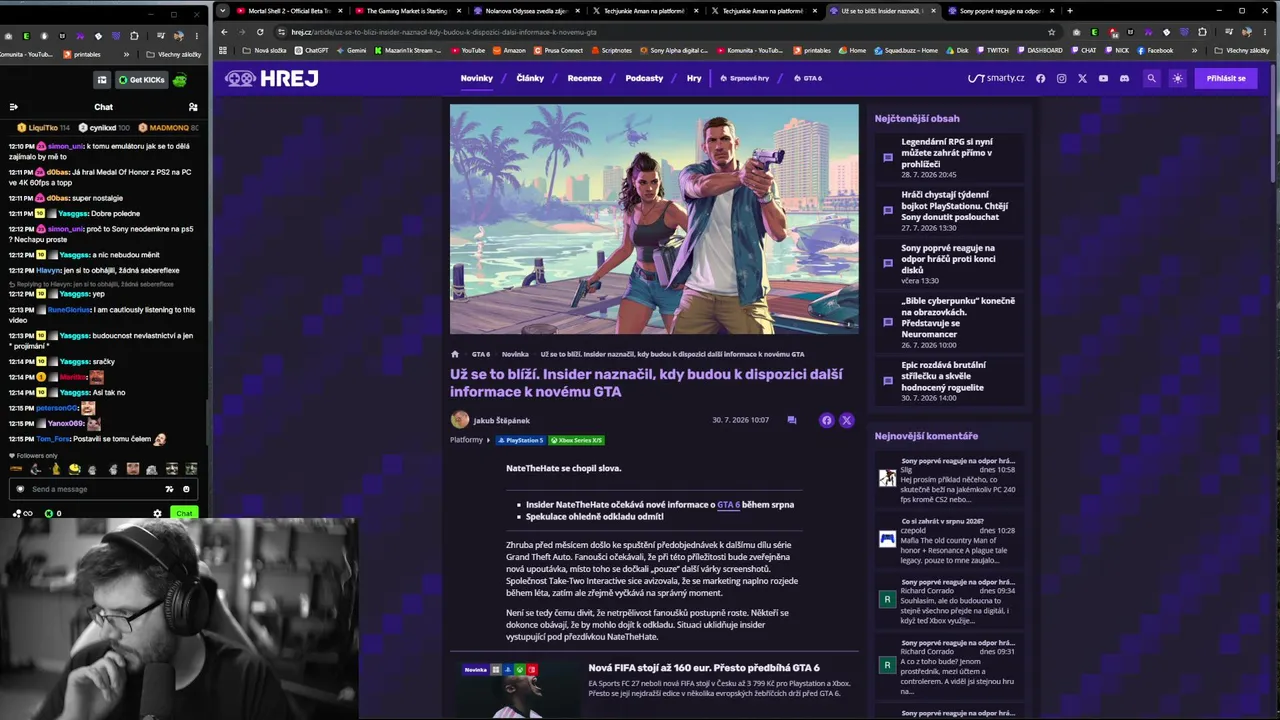The height and width of the screenshot is (720, 1280).
Task: Click the Get KICKs button
Action: 141,80
